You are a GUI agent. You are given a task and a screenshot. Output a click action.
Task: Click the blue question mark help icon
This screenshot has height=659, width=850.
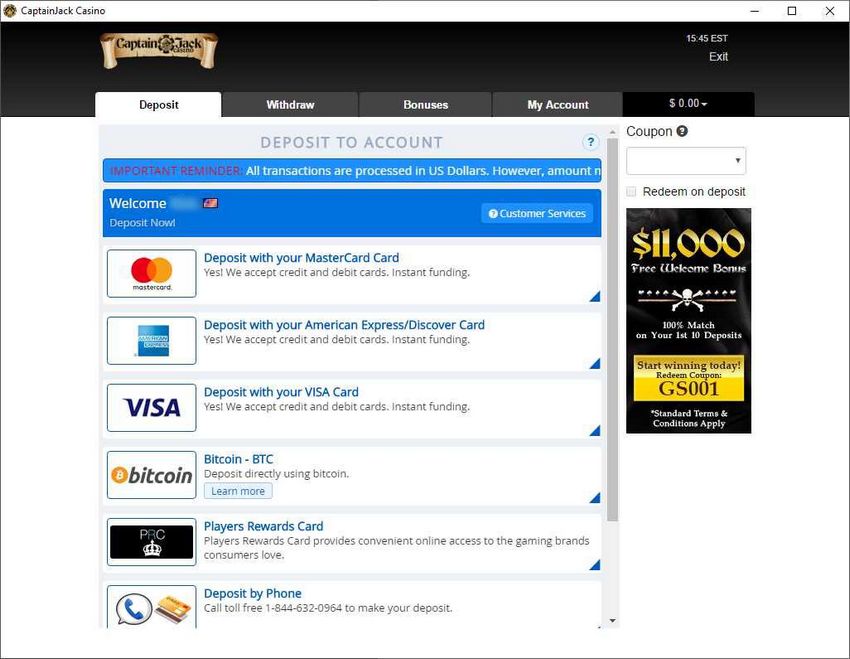tap(591, 142)
